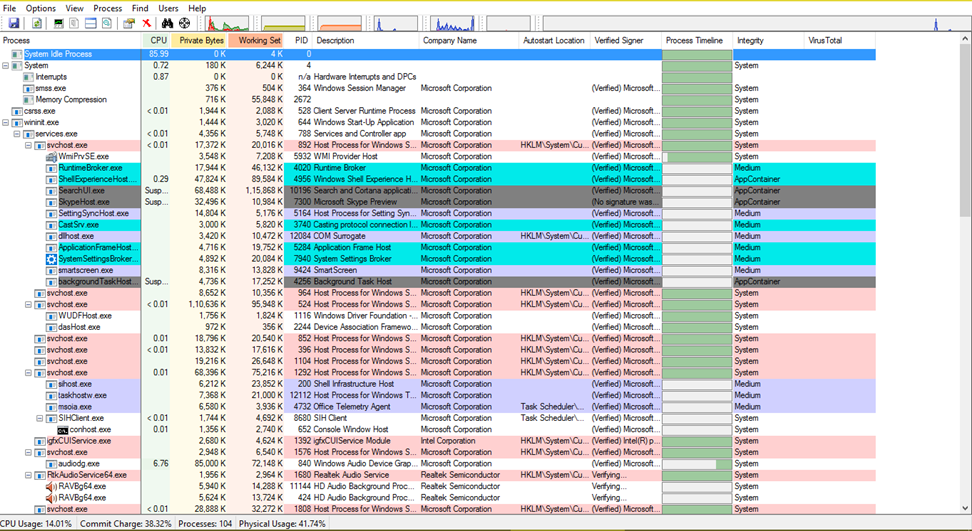The image size is (972, 531).
Task: Click the igfxCUIService.exe process icon
Action: [40, 441]
